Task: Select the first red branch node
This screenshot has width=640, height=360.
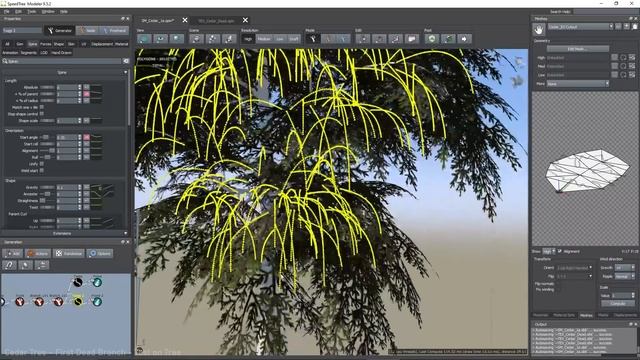Action: click(x=19, y=302)
